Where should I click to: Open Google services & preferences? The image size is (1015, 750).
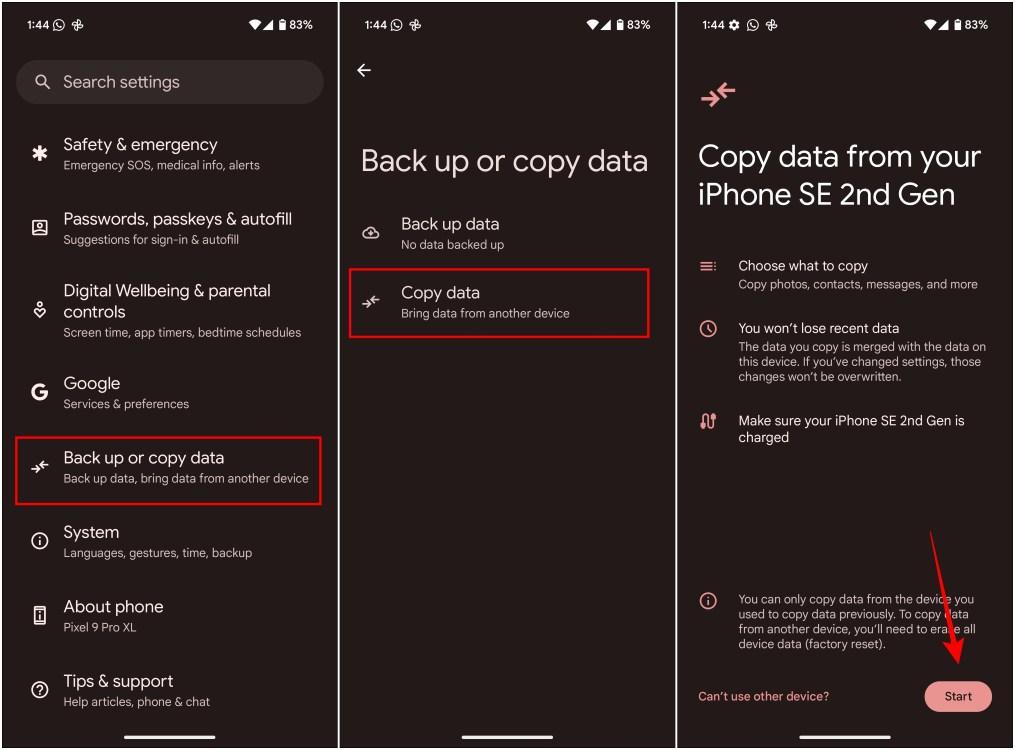point(168,392)
